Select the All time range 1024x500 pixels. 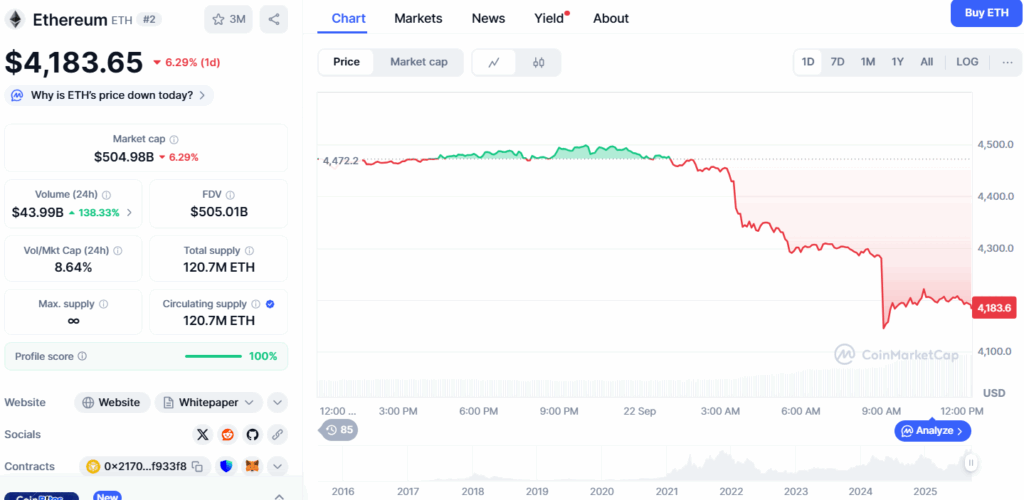click(x=927, y=62)
